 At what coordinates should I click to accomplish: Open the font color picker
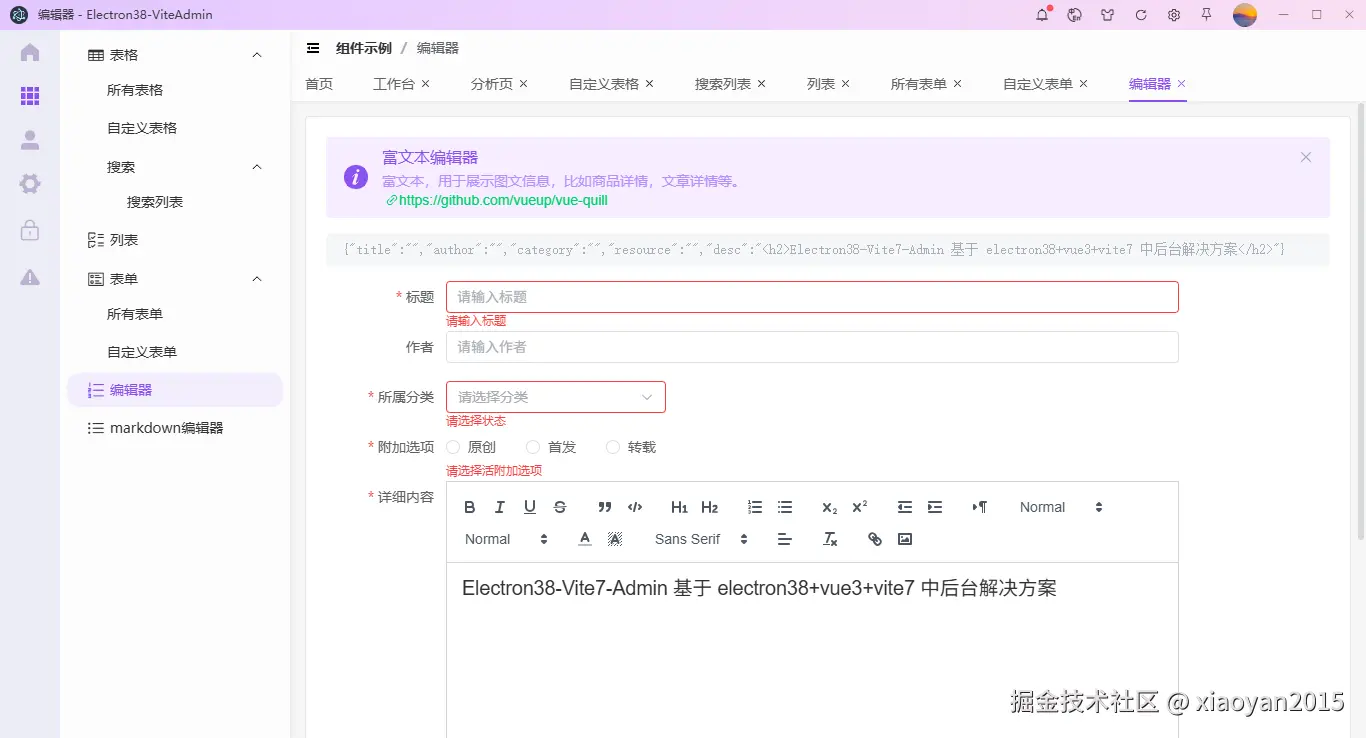click(x=584, y=539)
